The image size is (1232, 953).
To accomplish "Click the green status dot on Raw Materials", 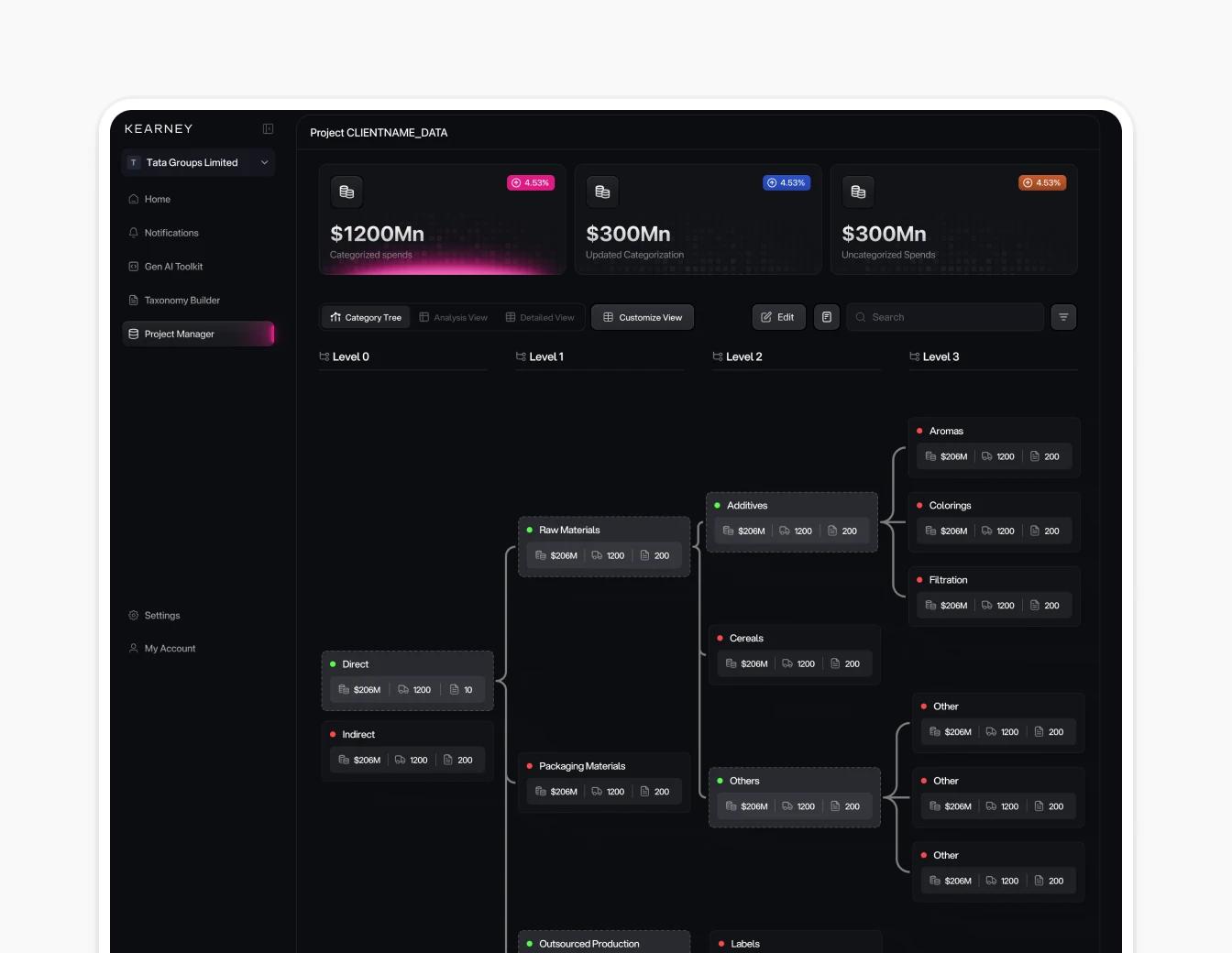I will 529,530.
